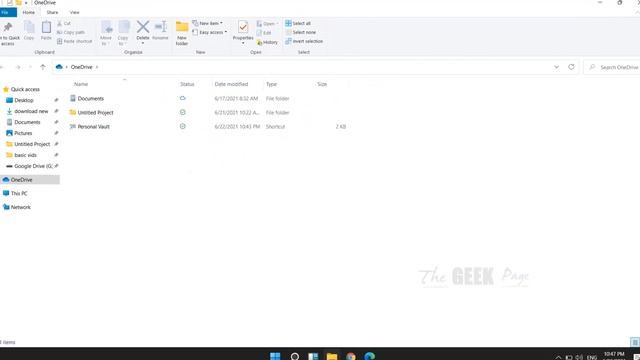Open the Windows Start menu
Image resolution: width=640 pixels, height=360 pixels.
coord(275,356)
